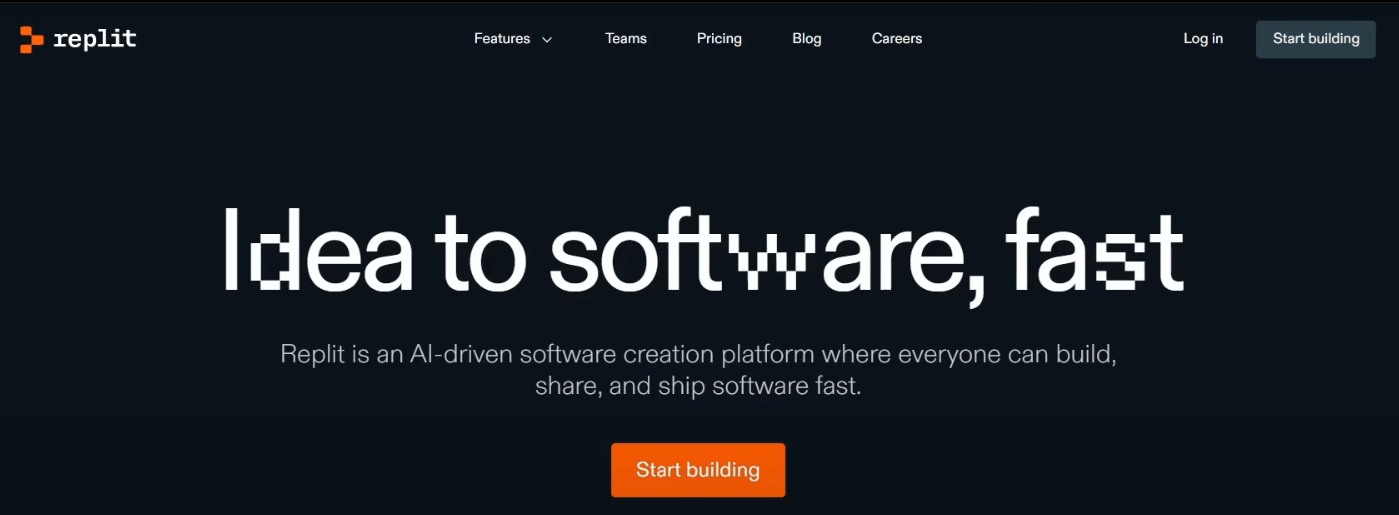
Task: Click the Log in link
Action: point(1203,39)
